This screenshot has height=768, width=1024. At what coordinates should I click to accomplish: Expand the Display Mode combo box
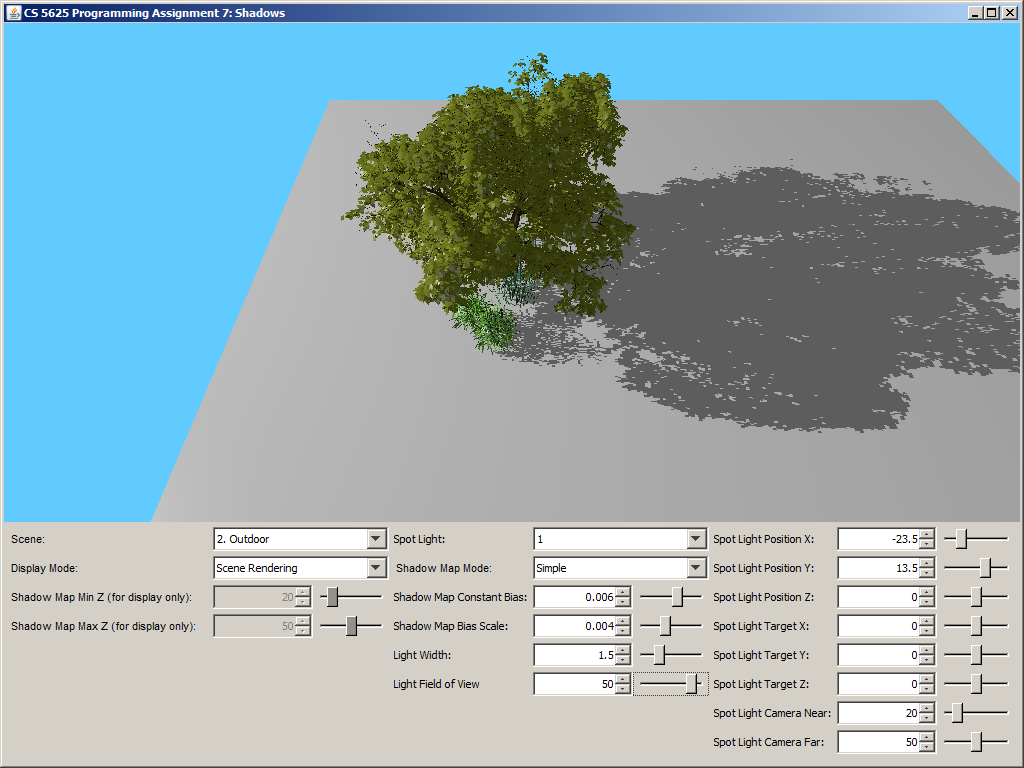(x=376, y=568)
